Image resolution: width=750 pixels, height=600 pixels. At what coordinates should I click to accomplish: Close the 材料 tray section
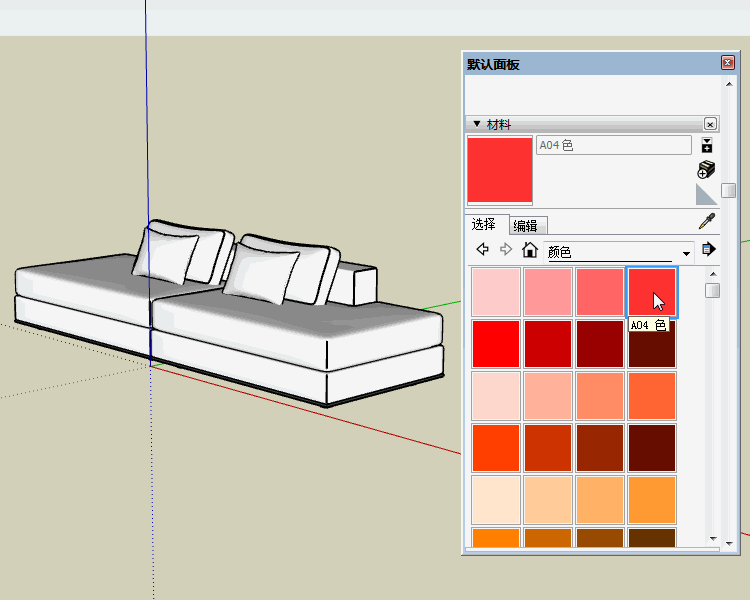710,124
